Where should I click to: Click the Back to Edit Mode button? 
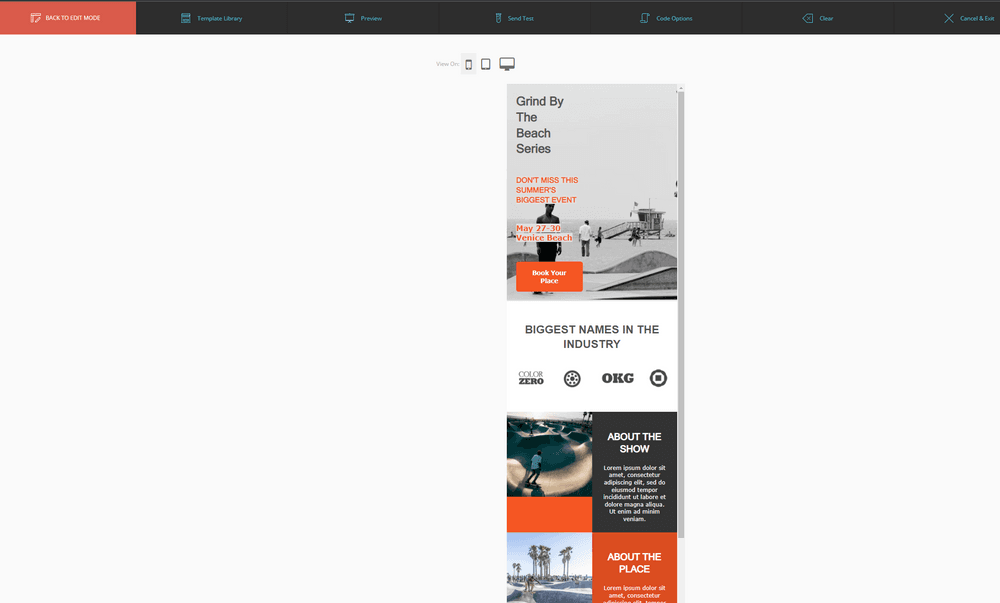click(x=68, y=18)
